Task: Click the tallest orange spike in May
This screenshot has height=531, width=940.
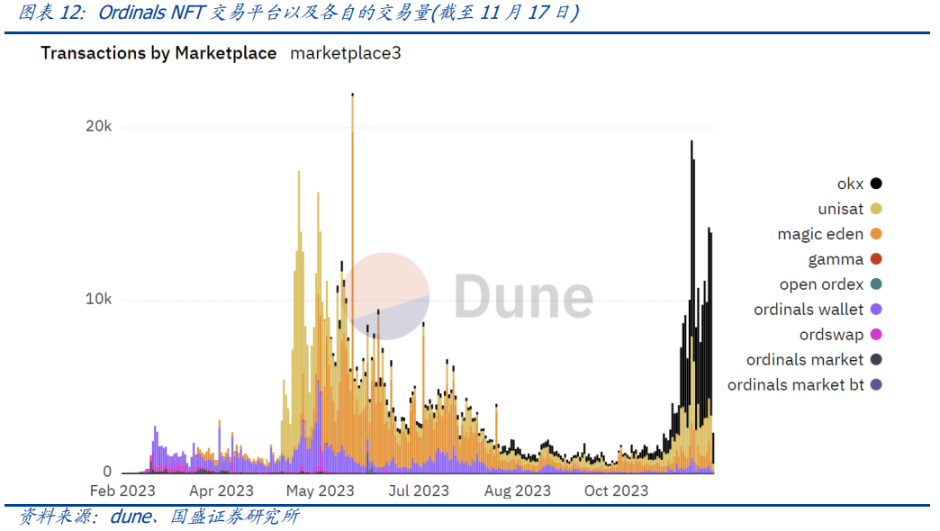Action: 352,282
